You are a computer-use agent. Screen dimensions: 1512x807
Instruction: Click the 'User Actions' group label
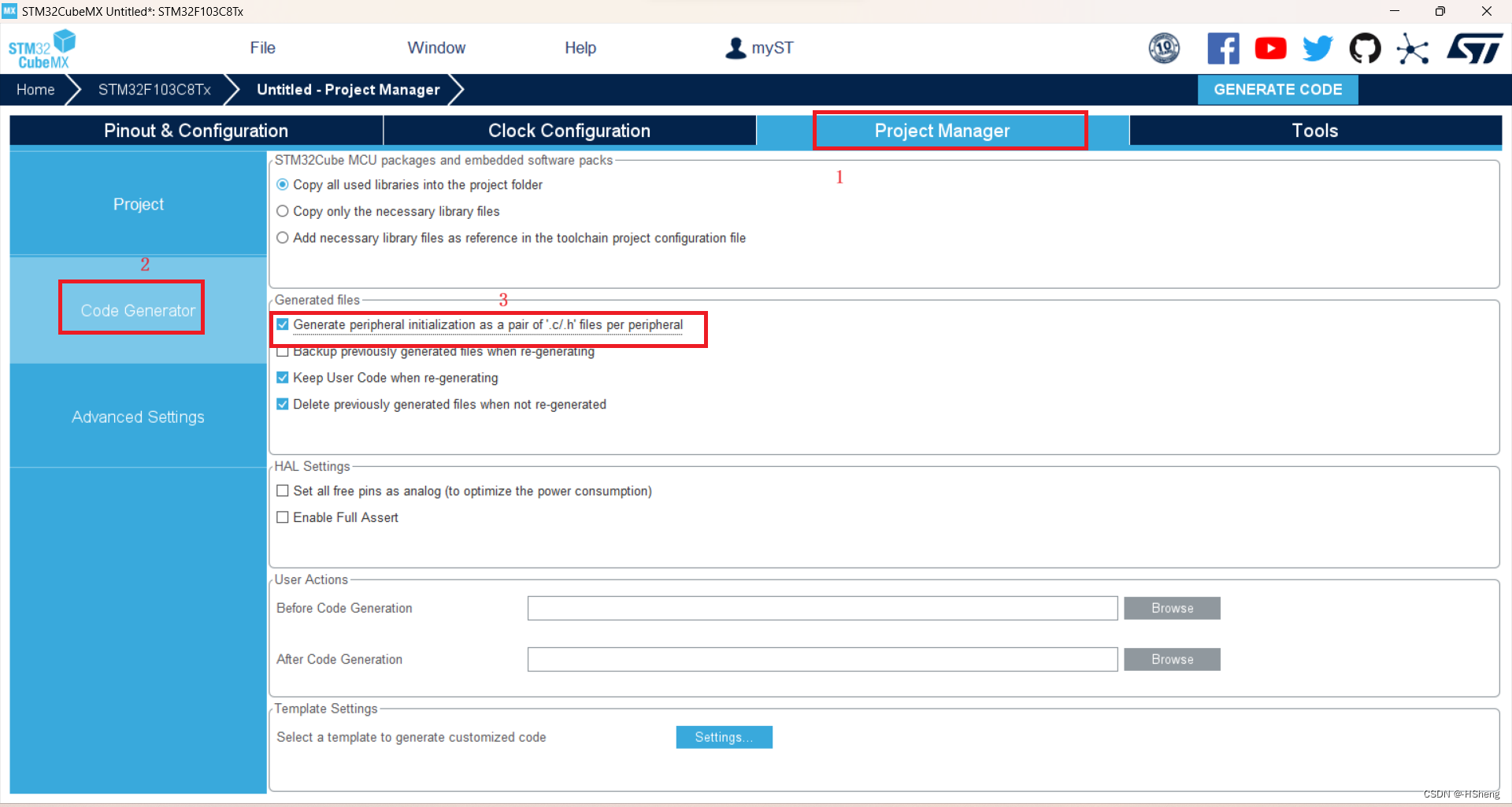pos(311,579)
